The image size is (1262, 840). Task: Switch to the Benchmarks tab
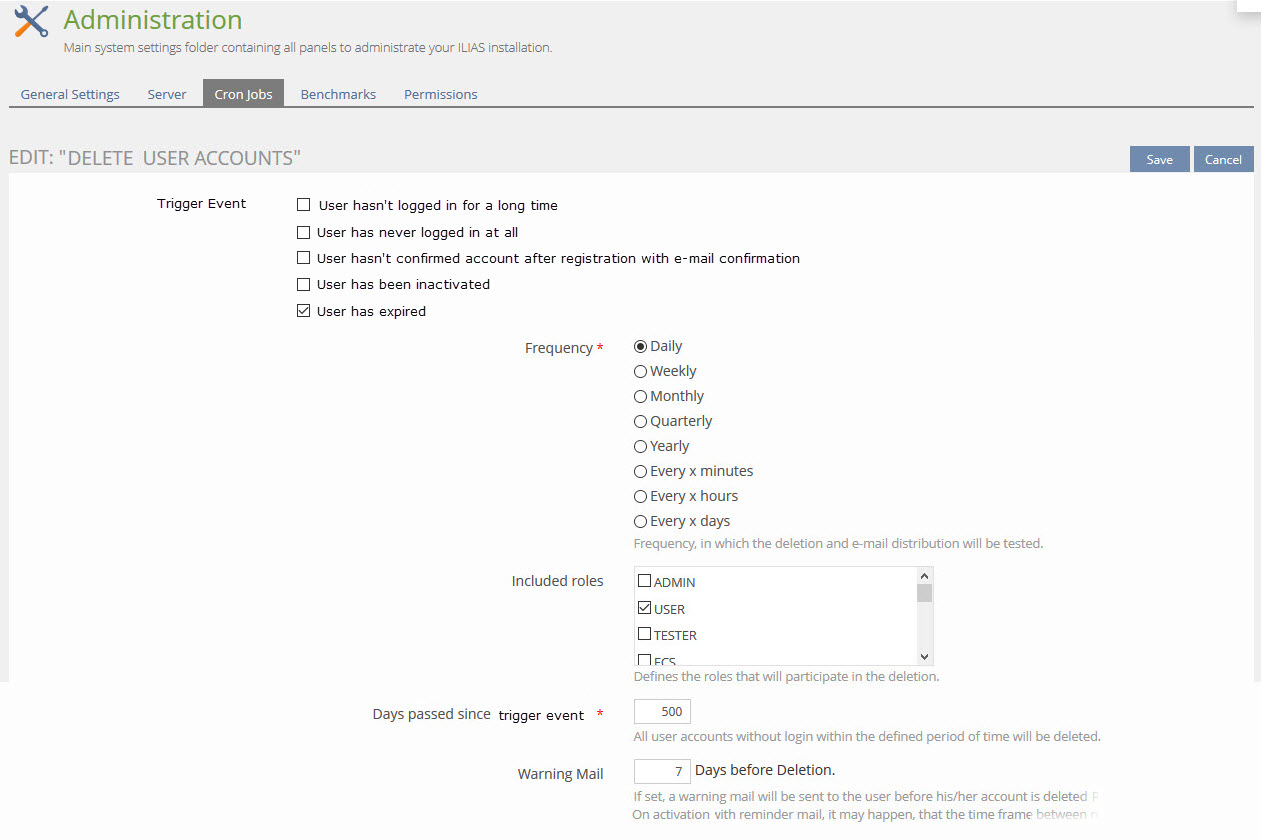point(338,94)
